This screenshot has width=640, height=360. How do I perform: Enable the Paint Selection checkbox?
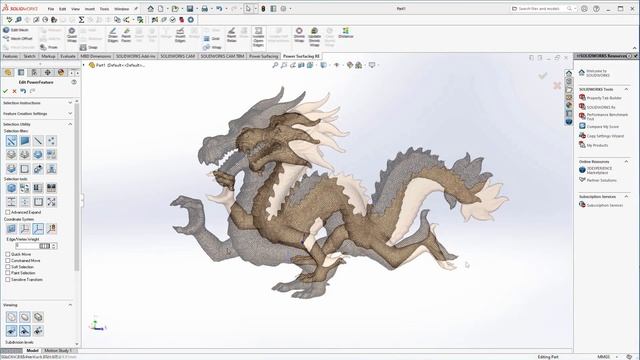click(x=8, y=273)
